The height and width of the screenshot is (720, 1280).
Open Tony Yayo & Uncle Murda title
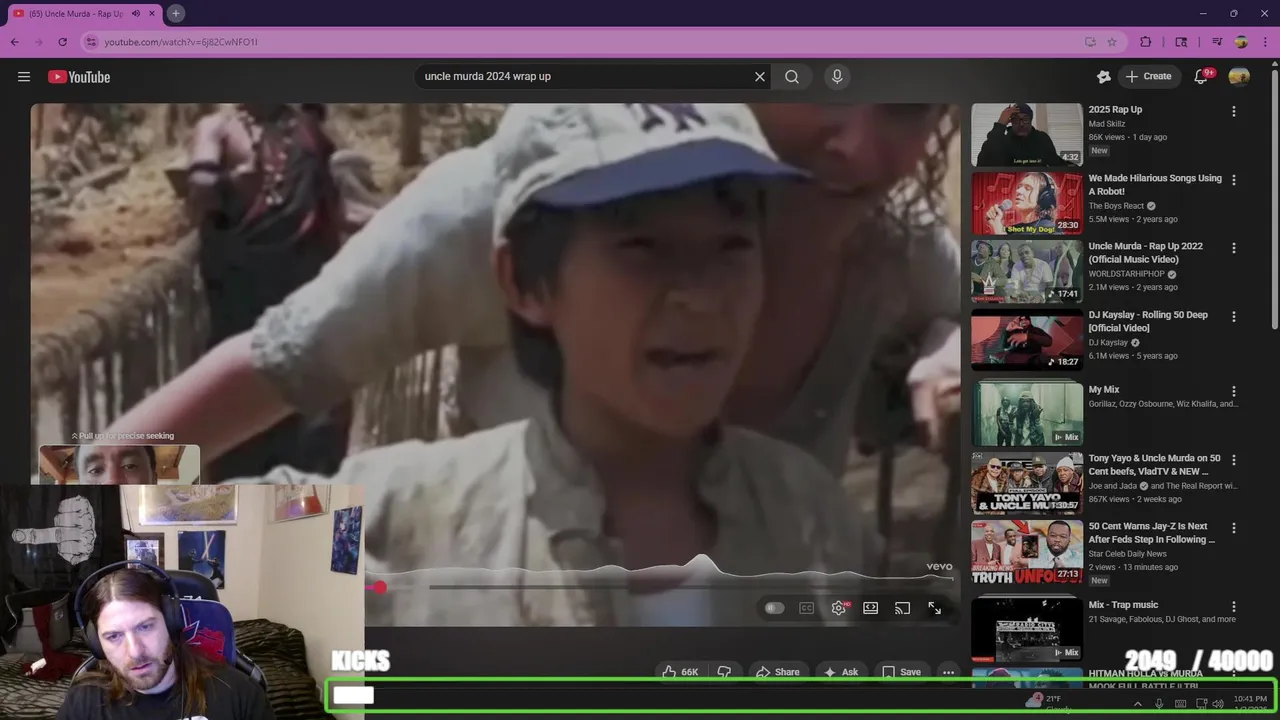click(x=1155, y=465)
